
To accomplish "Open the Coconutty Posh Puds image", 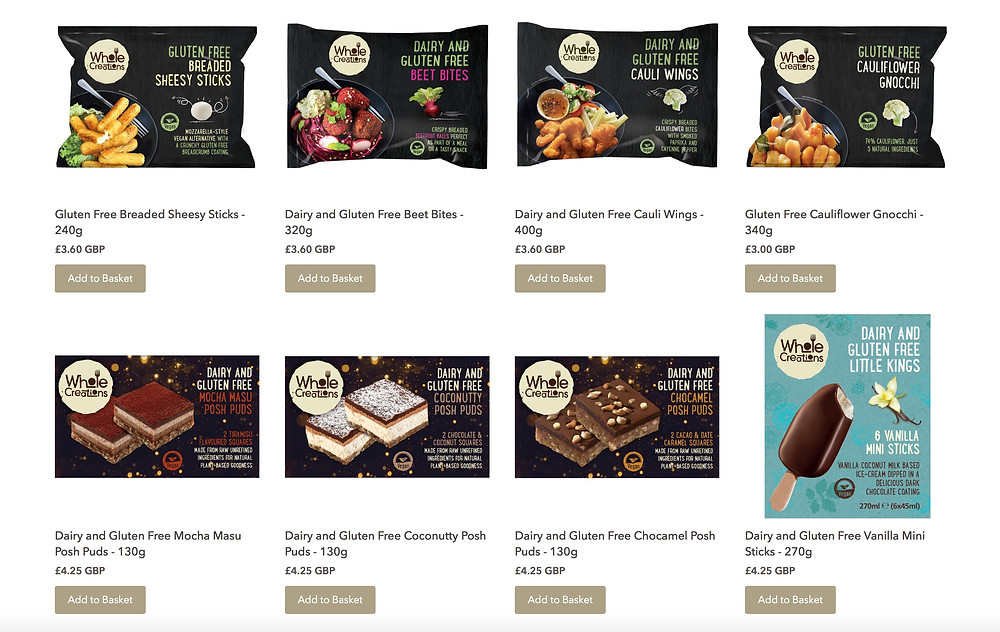I will click(x=387, y=416).
